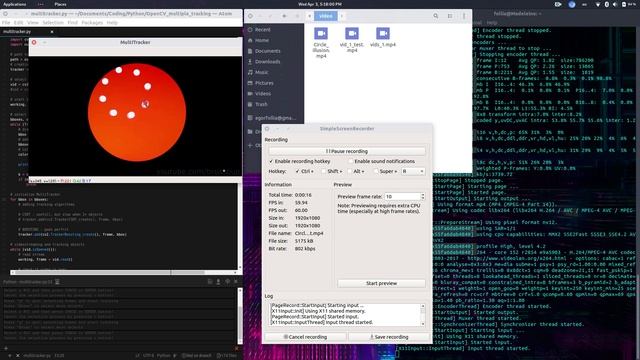
Task: Click the top bar camera recording indicator
Action: [x=558, y=4]
